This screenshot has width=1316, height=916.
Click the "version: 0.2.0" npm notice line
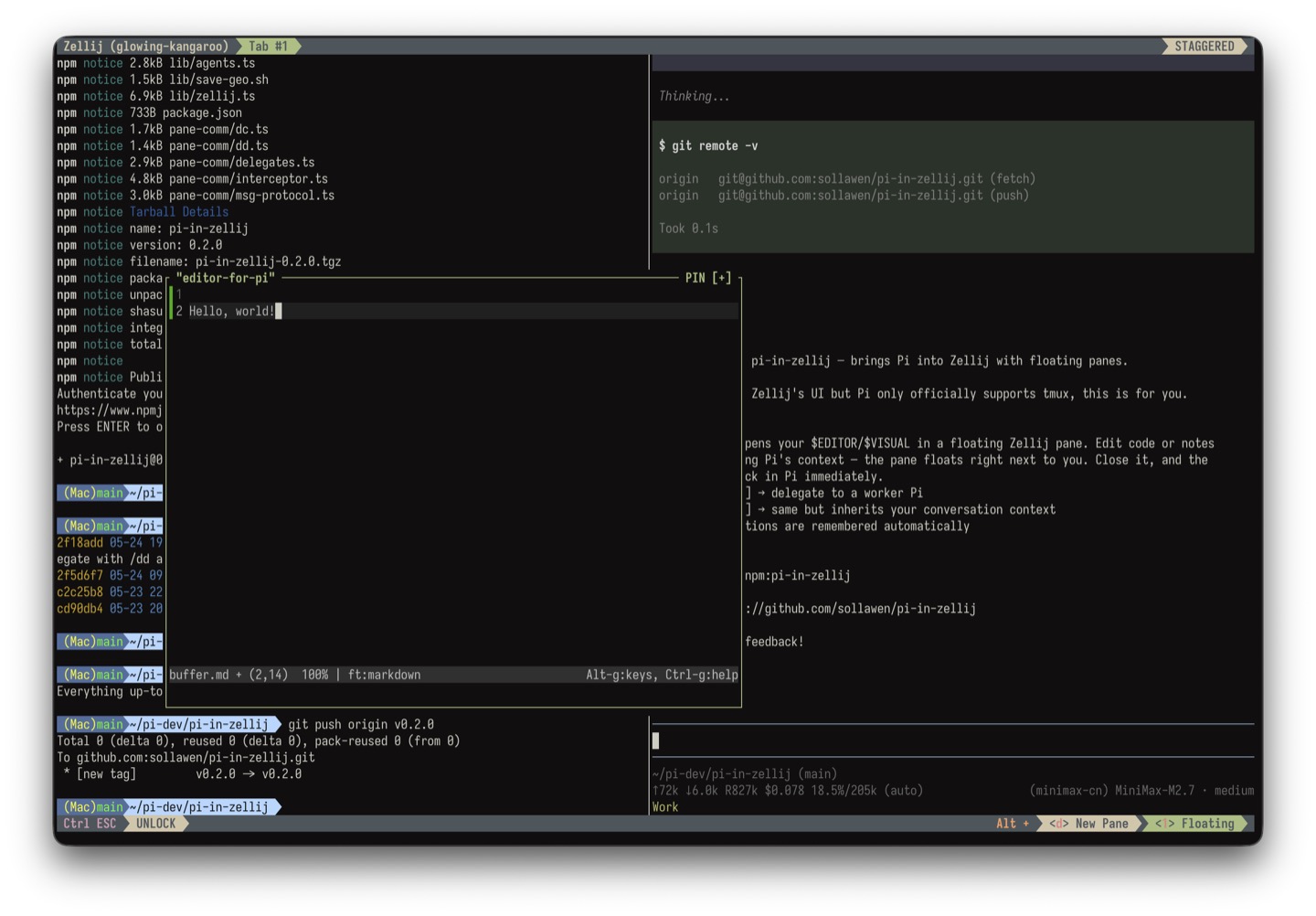(140, 245)
